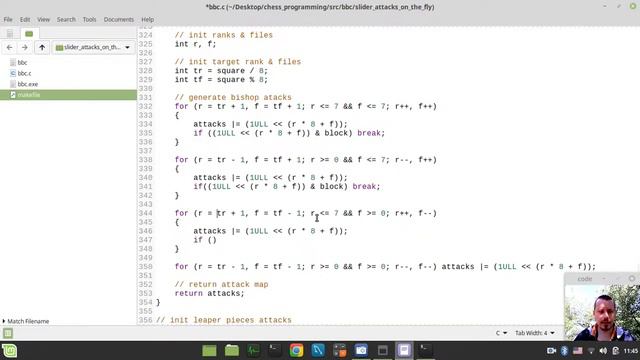Image resolution: width=640 pixels, height=360 pixels.
Task: Open the Tools menu
Action: (x=89, y=20)
